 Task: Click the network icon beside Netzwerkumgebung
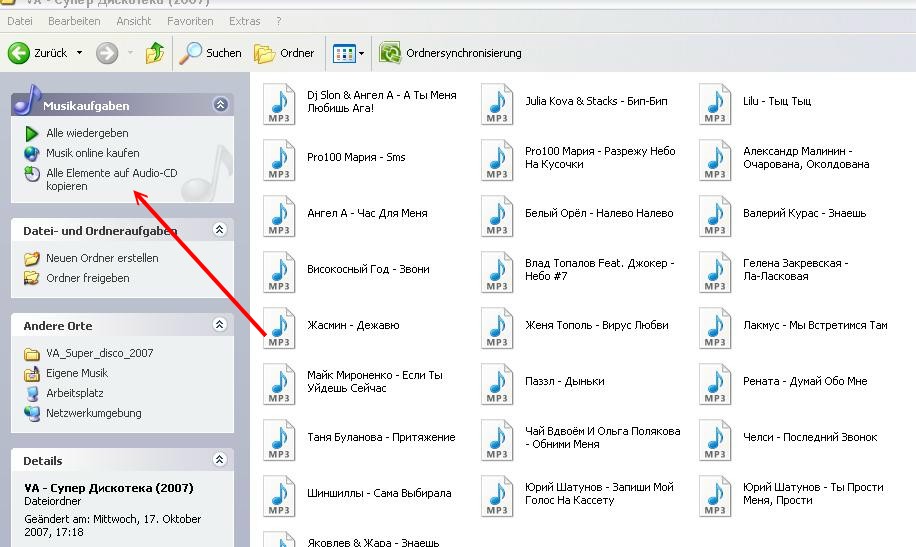32,413
